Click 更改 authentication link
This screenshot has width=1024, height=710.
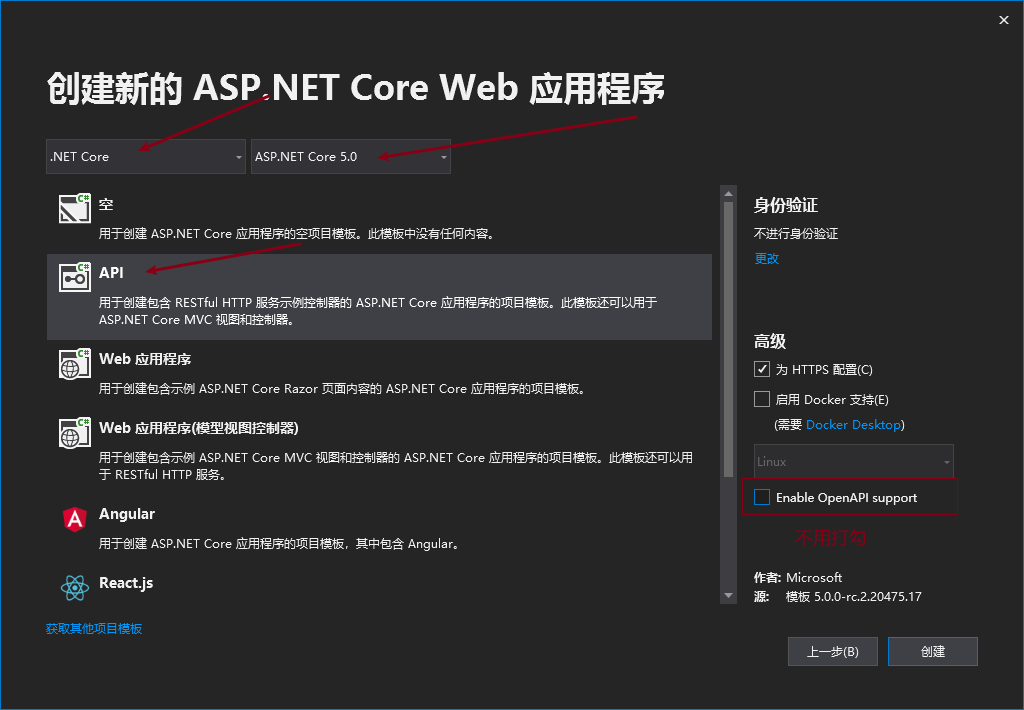coord(766,258)
